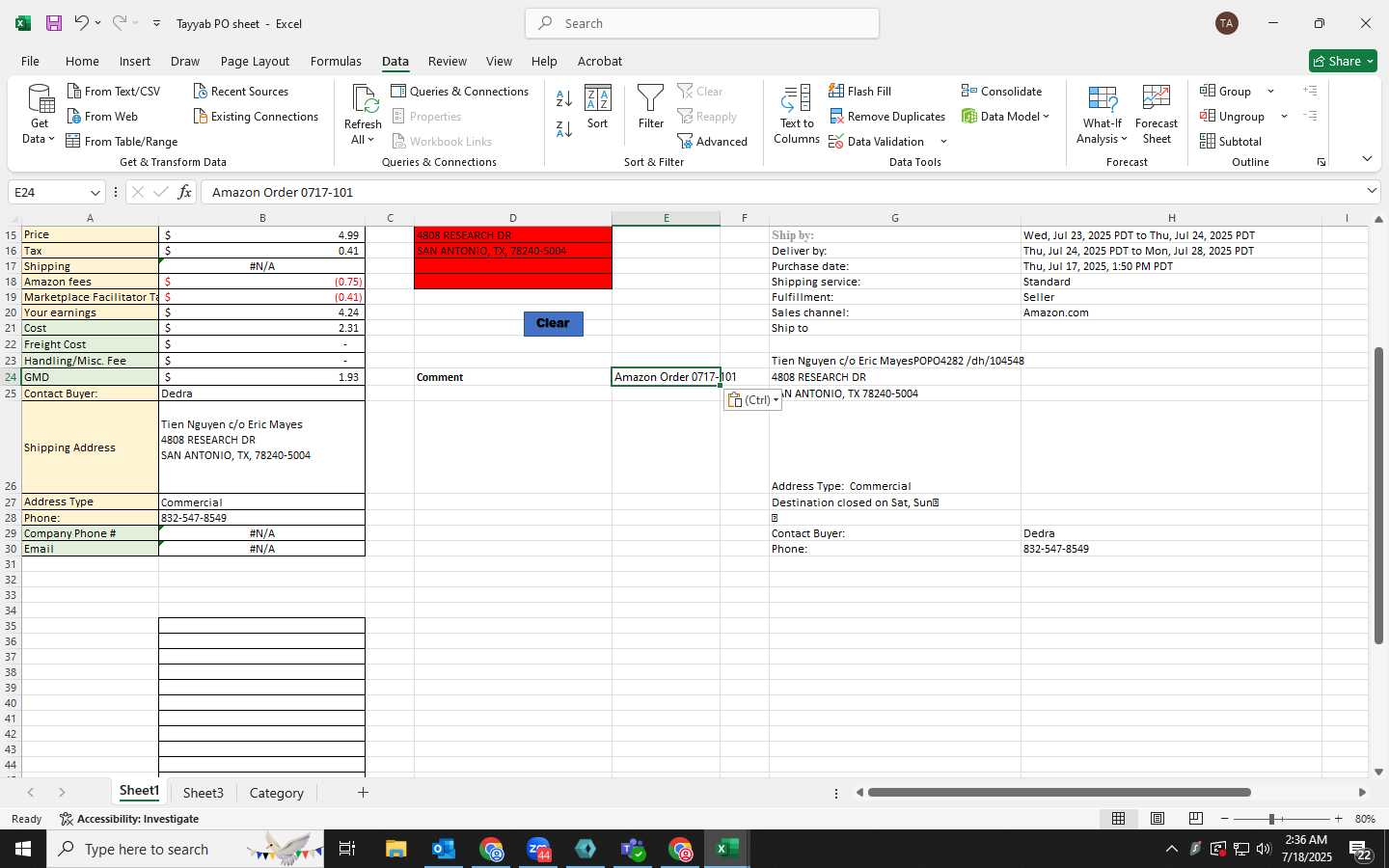This screenshot has width=1389, height=868.
Task: Open Data Model dropdown arrow
Action: click(1046, 116)
